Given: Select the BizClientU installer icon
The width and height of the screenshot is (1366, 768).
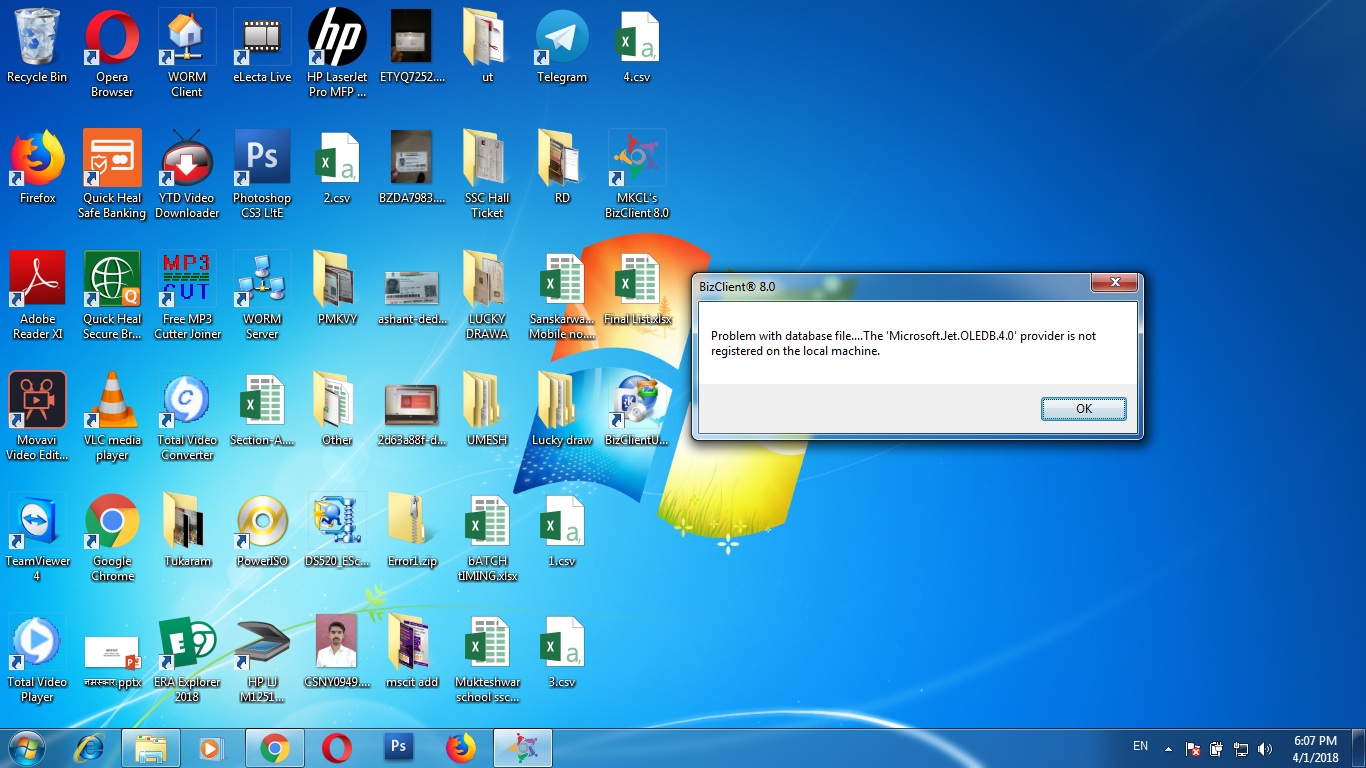Looking at the screenshot, I should click(637, 410).
